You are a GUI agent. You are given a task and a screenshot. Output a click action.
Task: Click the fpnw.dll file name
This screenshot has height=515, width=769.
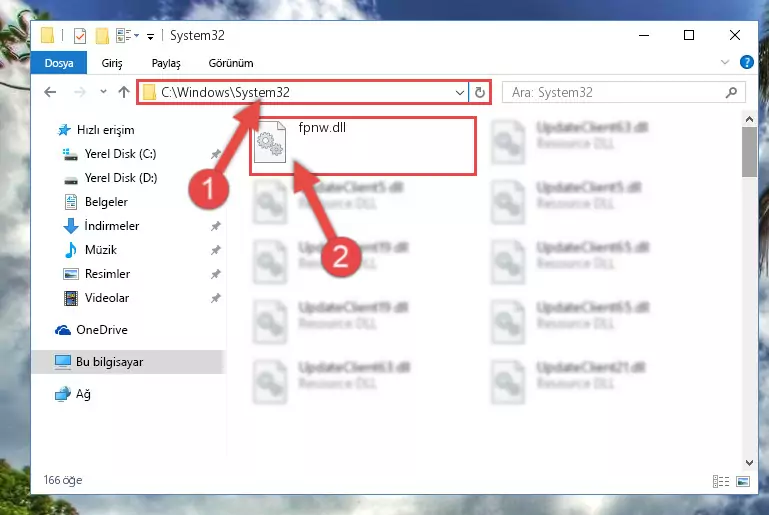pyautogui.click(x=322, y=128)
